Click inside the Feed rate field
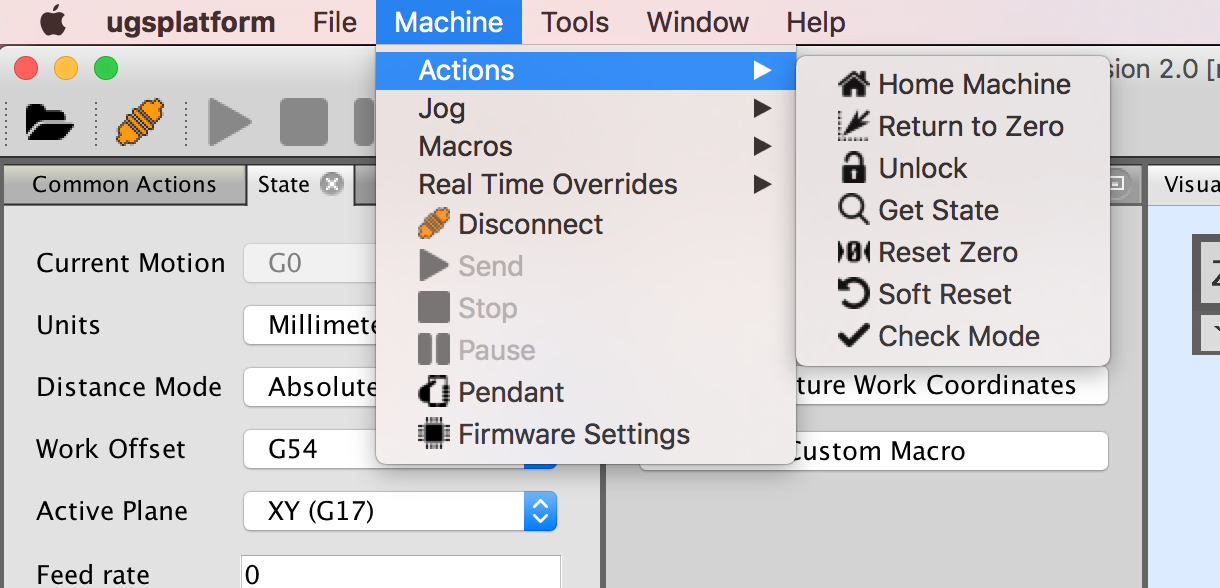Viewport: 1220px width, 588px height. click(x=400, y=573)
